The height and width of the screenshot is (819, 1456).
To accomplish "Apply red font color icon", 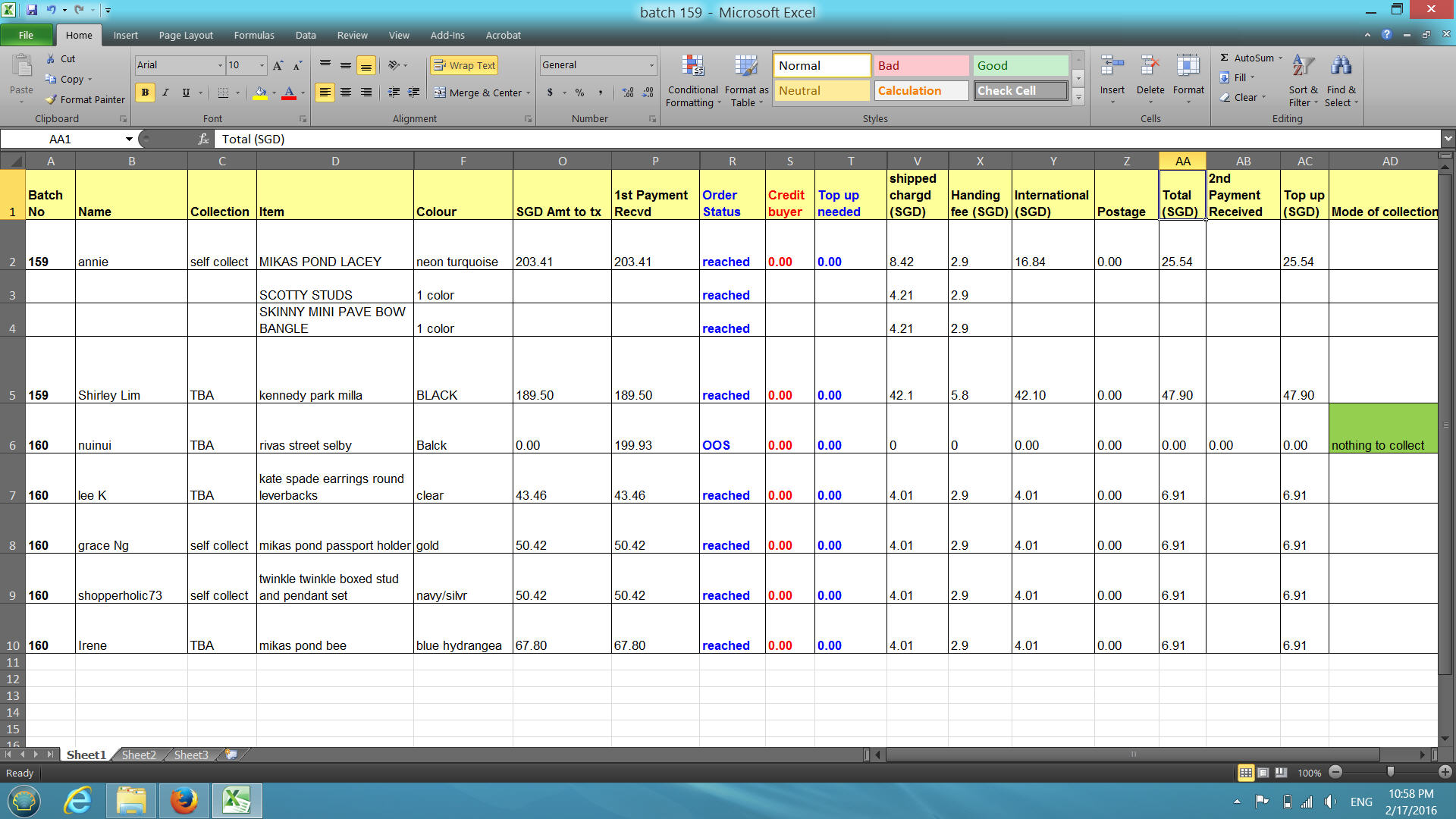I will (289, 93).
